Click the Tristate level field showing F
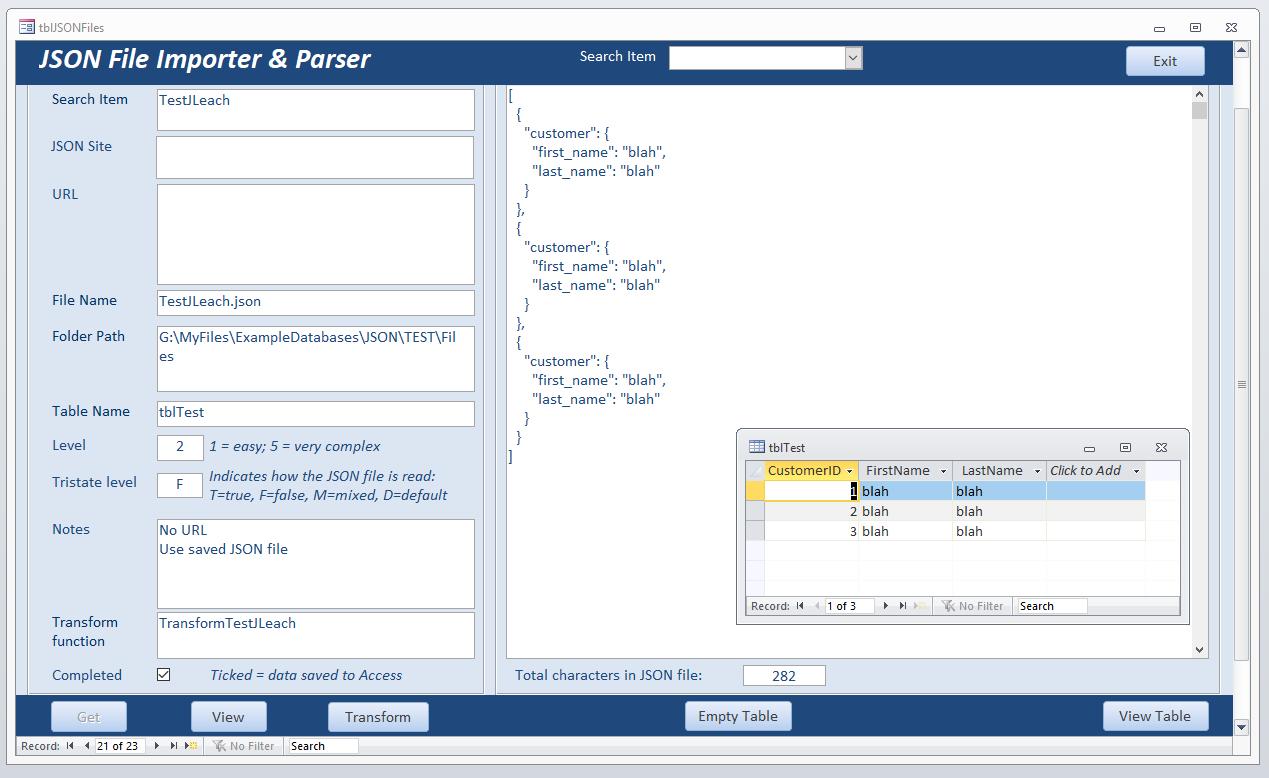 click(180, 485)
